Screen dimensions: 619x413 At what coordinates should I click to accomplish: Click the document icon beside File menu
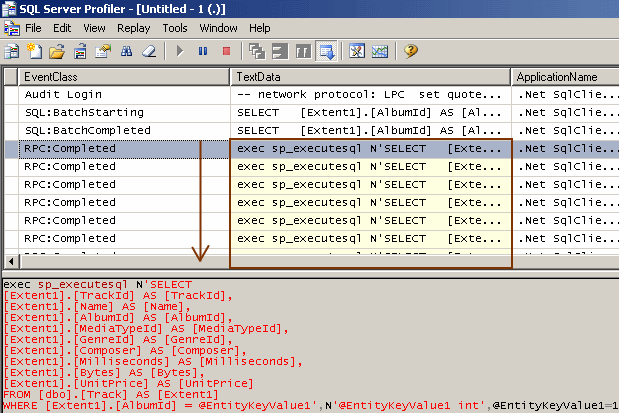coord(11,28)
